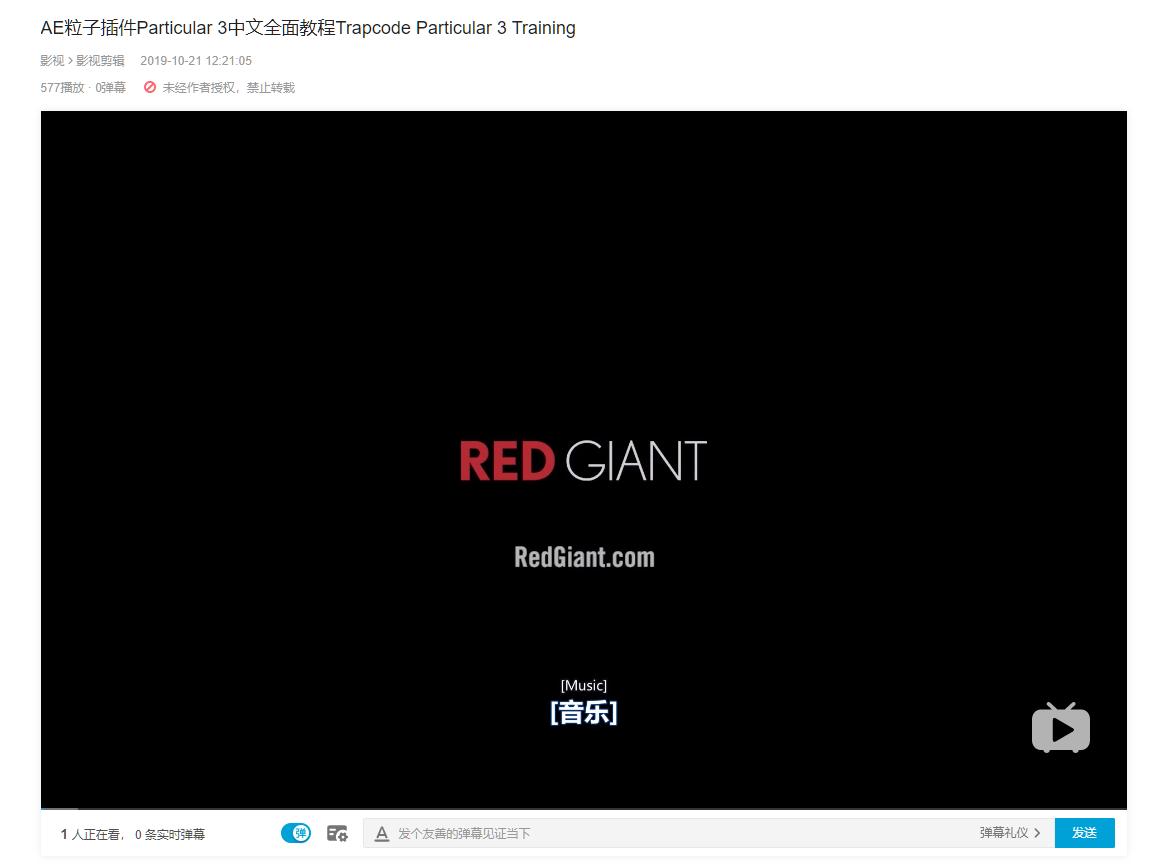Click the 0弹幕 count under title
1150x867 pixels.
click(110, 88)
